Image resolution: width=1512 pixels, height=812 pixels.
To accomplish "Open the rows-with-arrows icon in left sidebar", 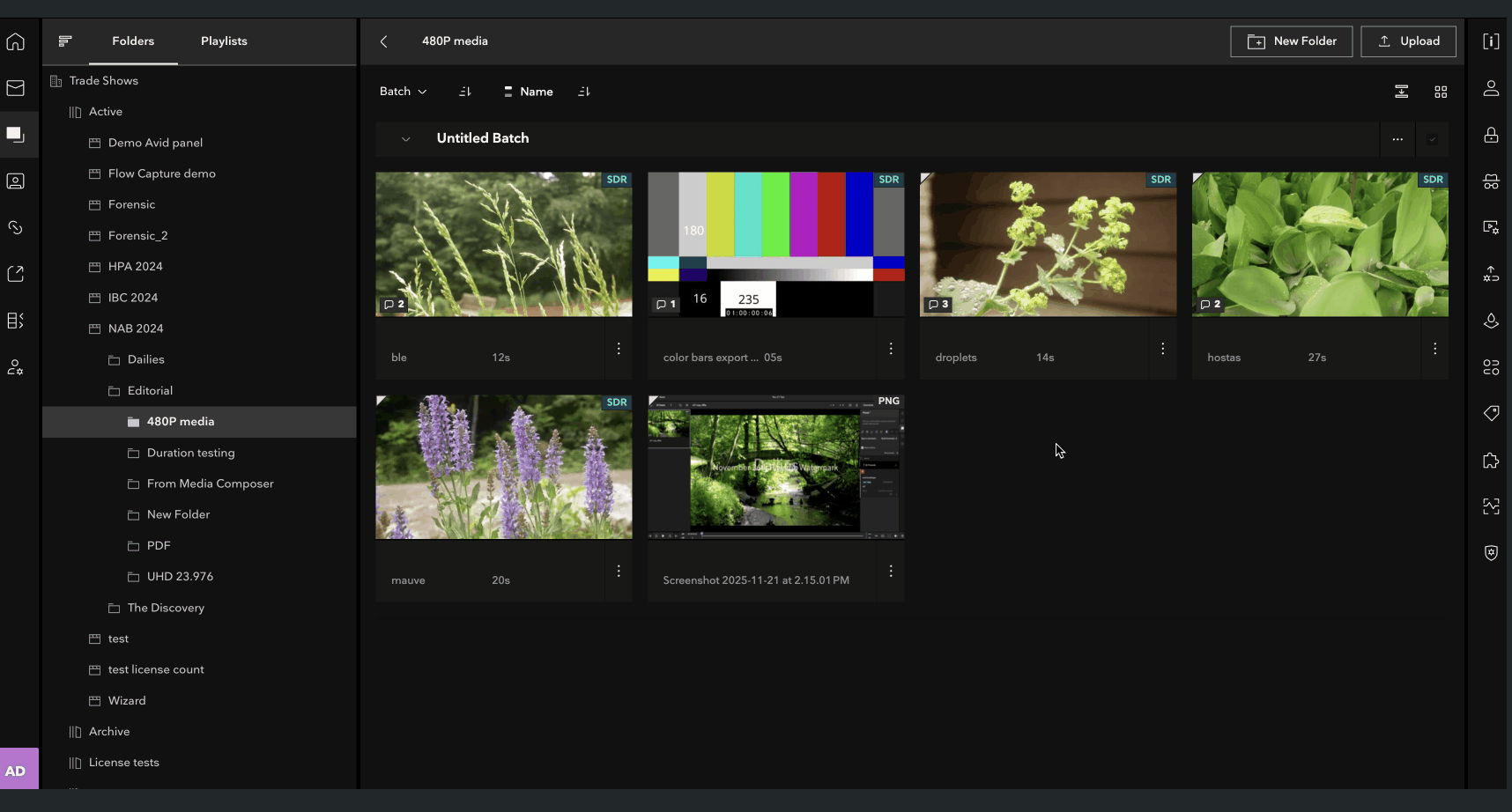I will pos(16,321).
